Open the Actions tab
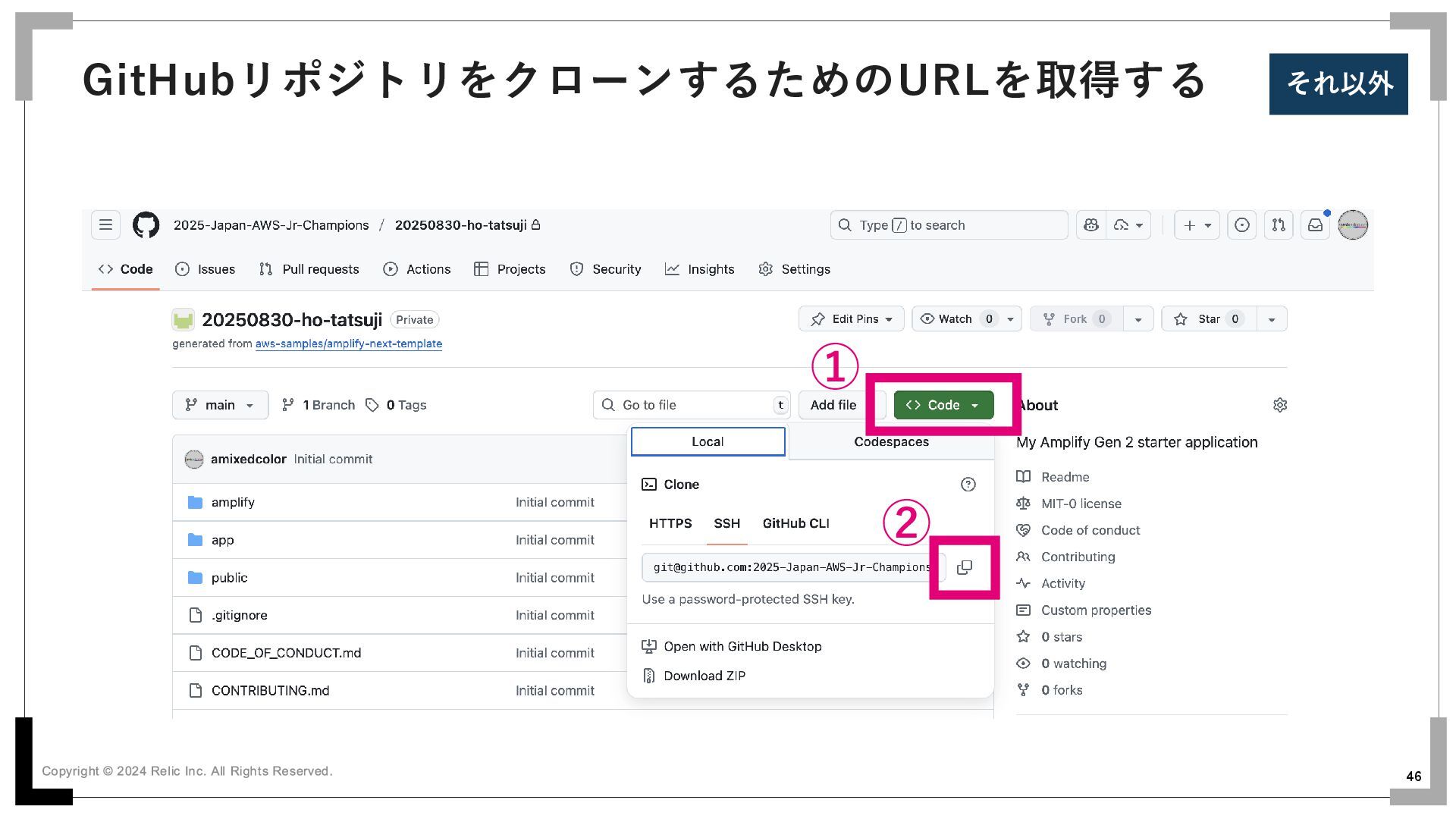 coord(417,269)
